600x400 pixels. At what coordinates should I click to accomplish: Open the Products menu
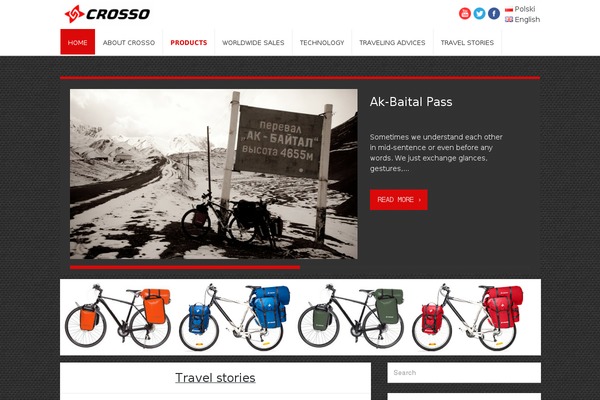click(x=189, y=42)
